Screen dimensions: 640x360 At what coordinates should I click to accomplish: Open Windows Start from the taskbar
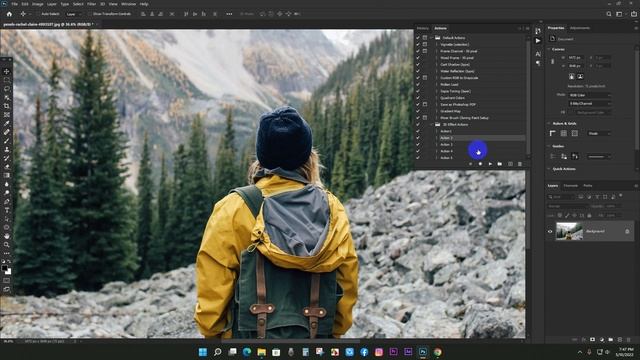tap(202, 352)
